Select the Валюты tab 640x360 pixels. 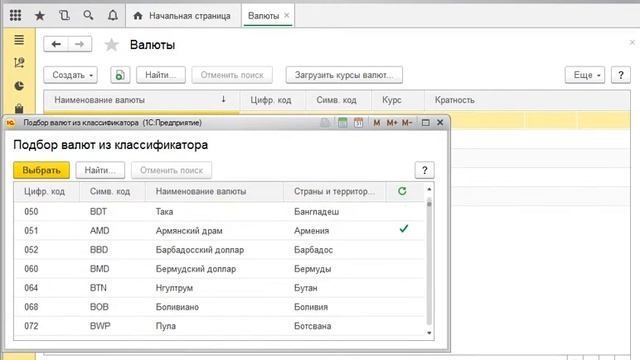click(x=263, y=16)
